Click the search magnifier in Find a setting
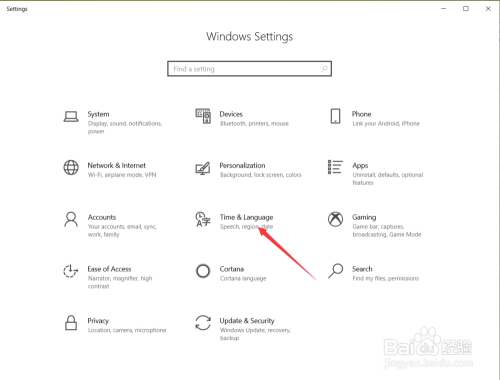 [x=324, y=69]
